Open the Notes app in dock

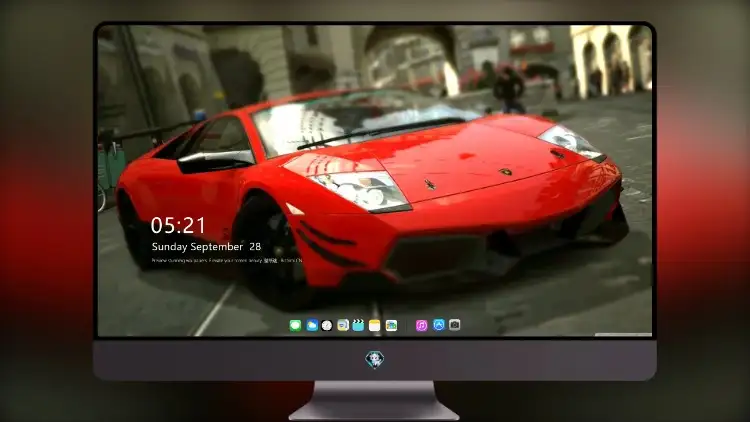click(x=375, y=325)
